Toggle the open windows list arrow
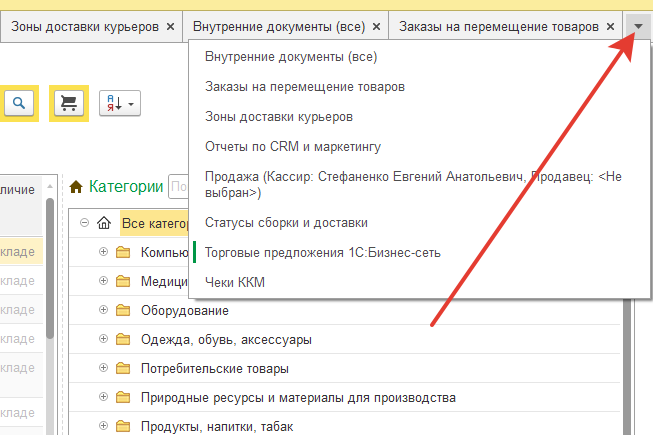This screenshot has height=435, width=653. (x=638, y=26)
